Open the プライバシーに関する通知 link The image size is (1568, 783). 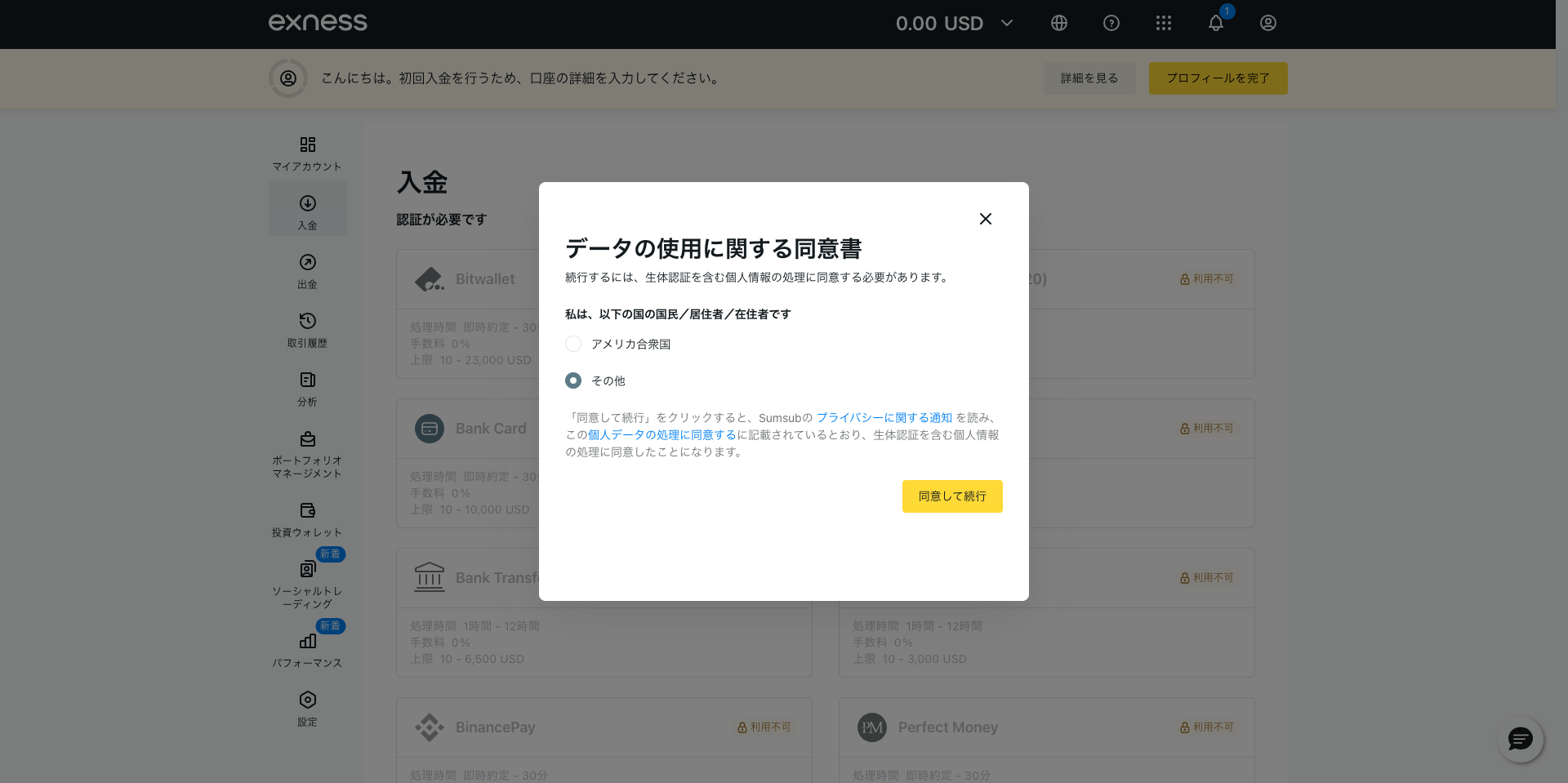884,418
